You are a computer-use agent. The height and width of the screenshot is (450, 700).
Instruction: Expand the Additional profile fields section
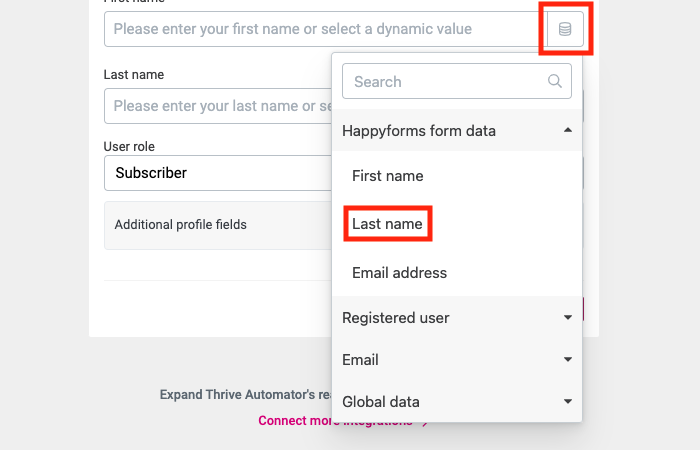(218, 225)
